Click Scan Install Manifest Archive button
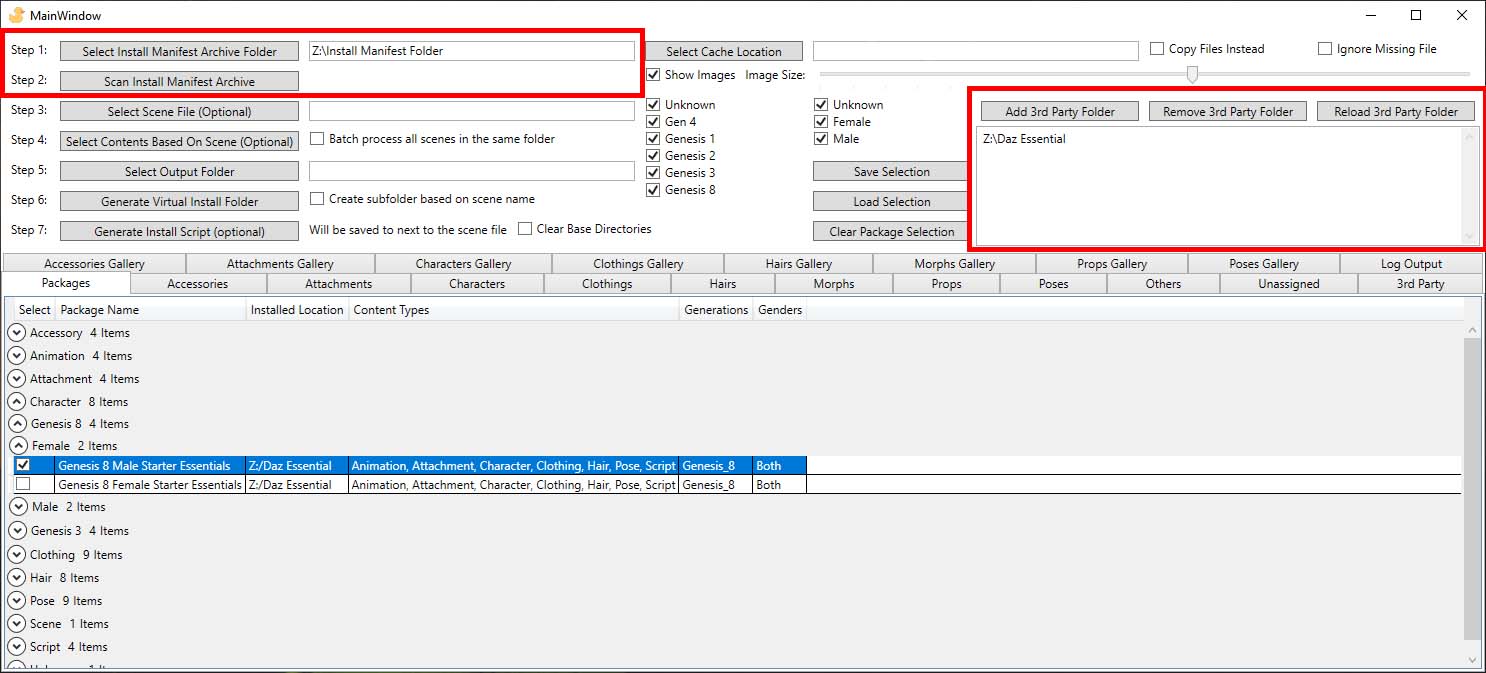This screenshot has height=673, width=1486. 179,81
